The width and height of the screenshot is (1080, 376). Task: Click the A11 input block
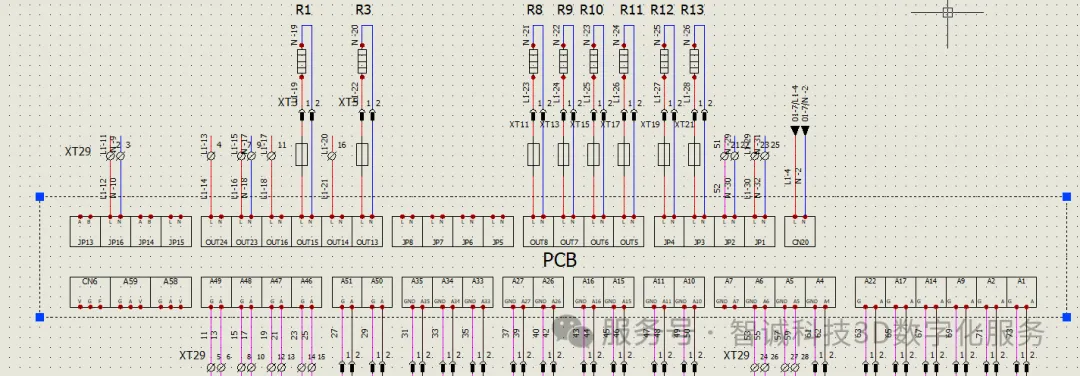[659, 292]
